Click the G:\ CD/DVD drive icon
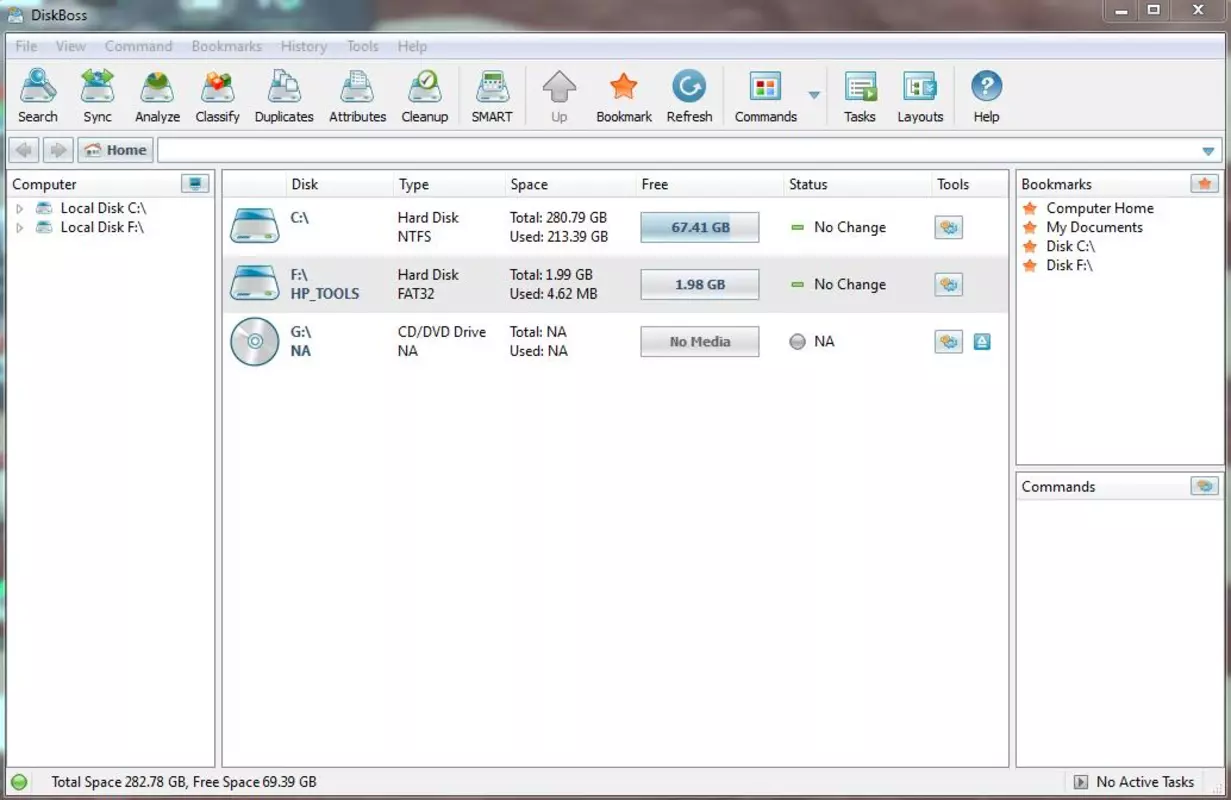Screen dimensions: 1231x800 (255, 341)
